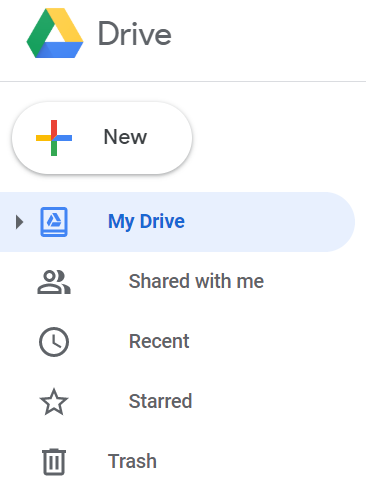Show Starred items list
This screenshot has height=493, width=366.
click(x=160, y=401)
